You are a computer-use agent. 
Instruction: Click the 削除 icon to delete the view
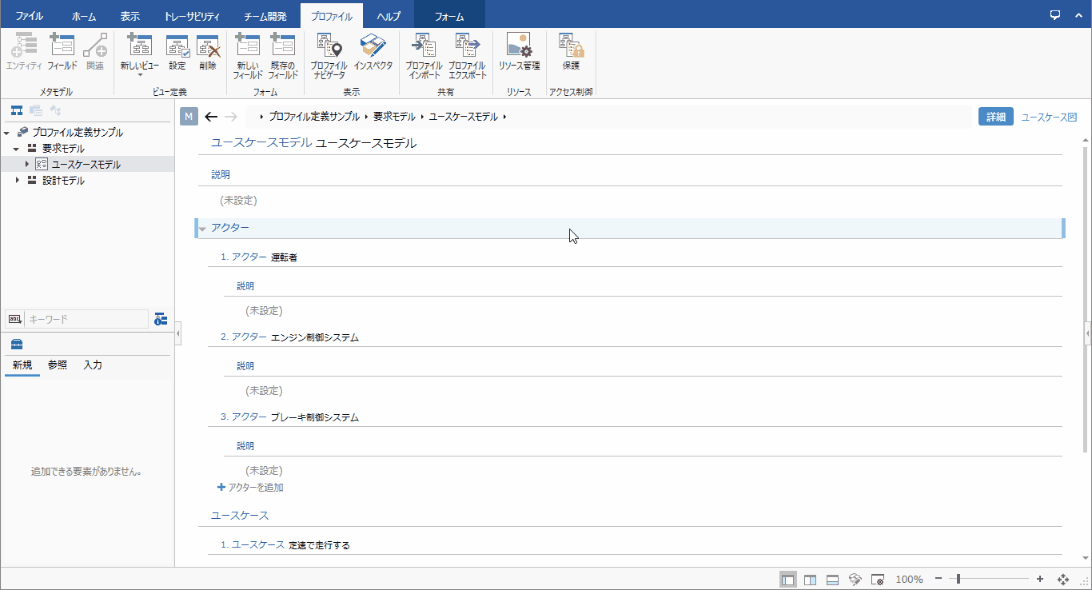coord(209,50)
